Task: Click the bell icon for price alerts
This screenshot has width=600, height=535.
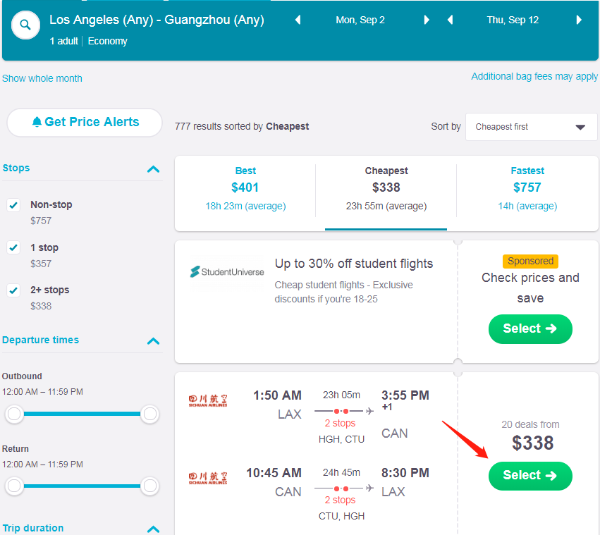Action: [37, 122]
